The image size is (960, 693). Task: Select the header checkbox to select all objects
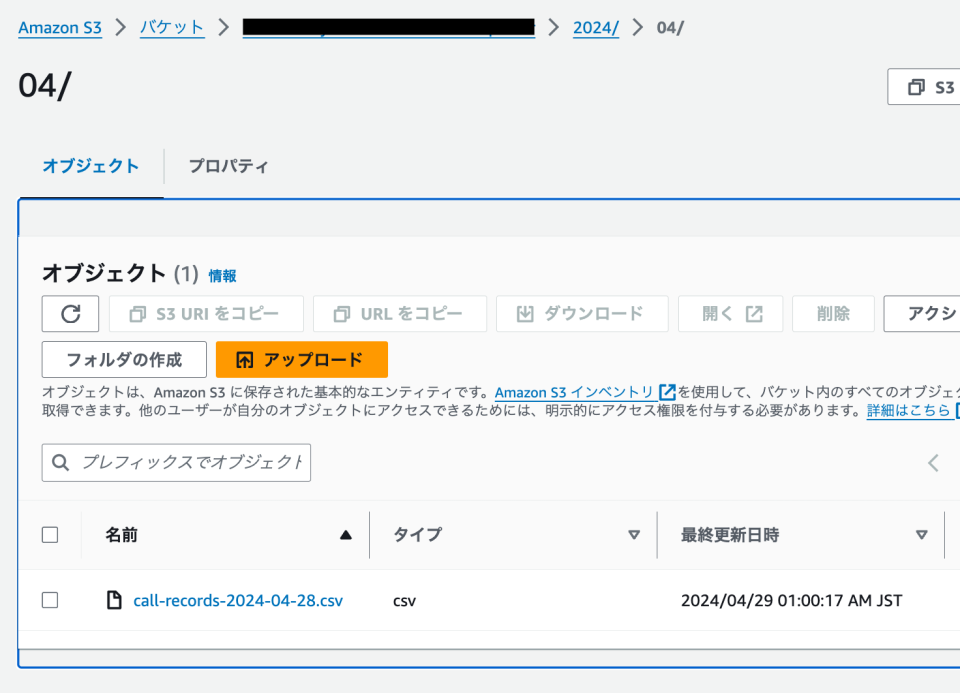coord(50,534)
